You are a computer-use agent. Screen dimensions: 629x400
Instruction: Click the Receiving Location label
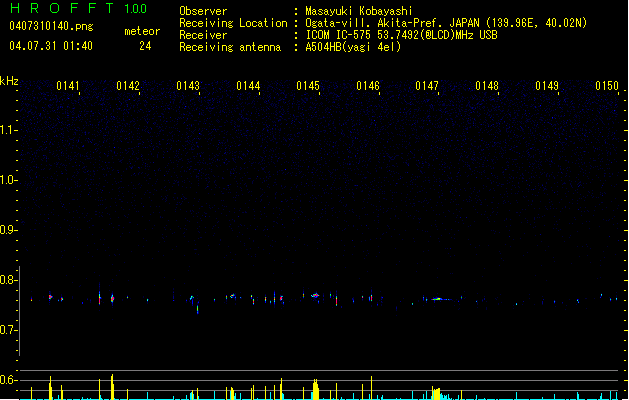[x=233, y=23]
